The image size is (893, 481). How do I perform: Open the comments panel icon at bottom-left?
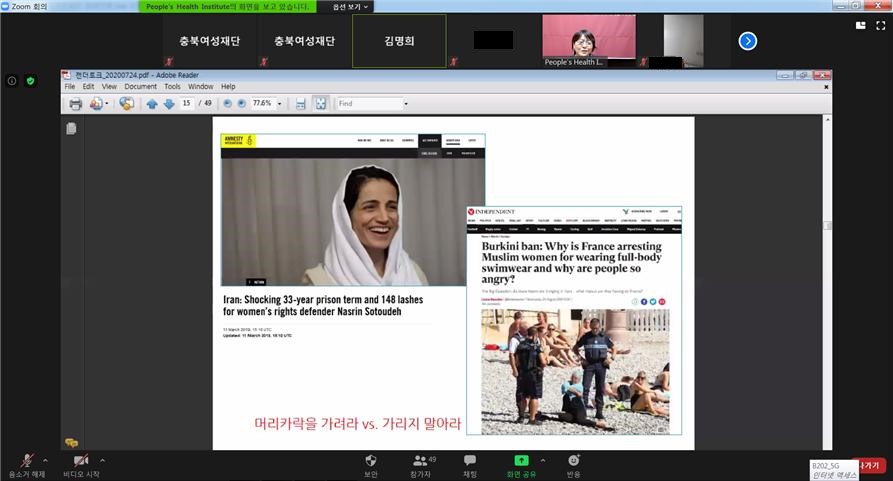[x=71, y=442]
